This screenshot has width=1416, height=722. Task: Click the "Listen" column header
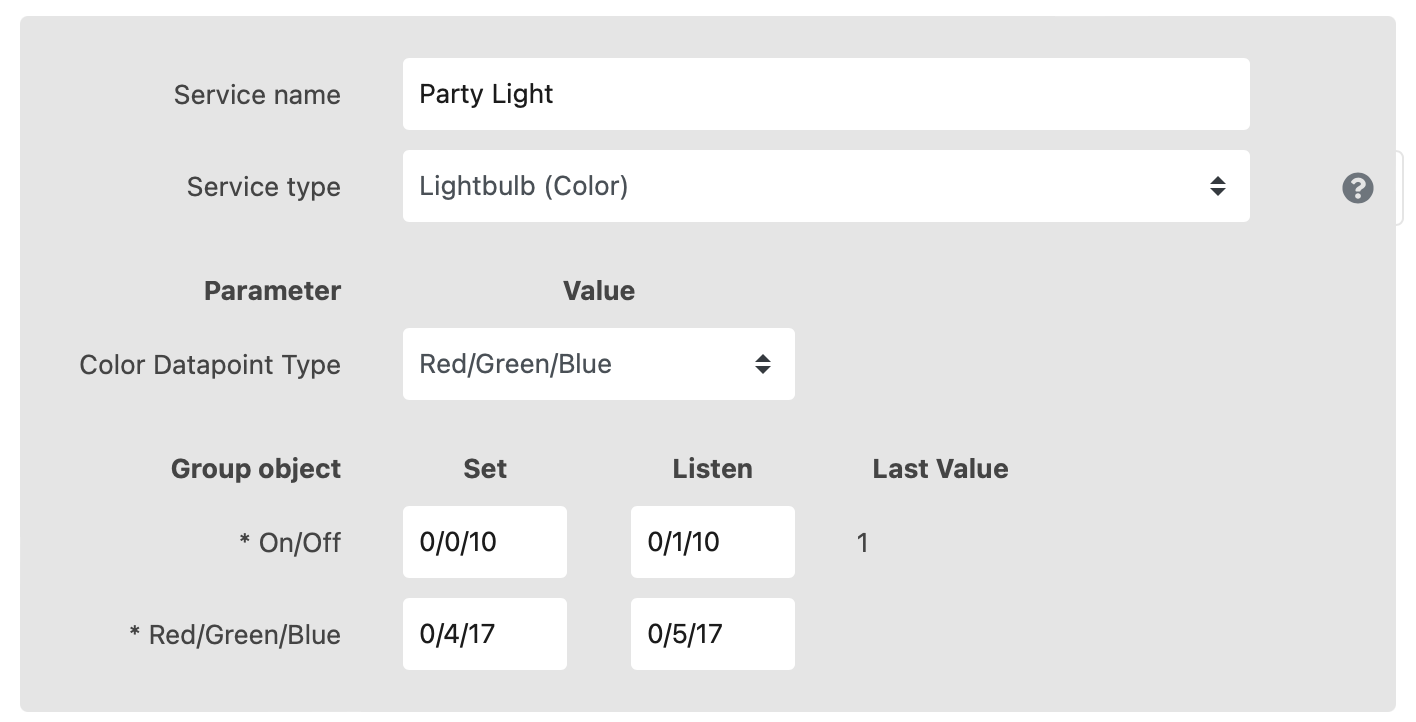click(x=712, y=469)
